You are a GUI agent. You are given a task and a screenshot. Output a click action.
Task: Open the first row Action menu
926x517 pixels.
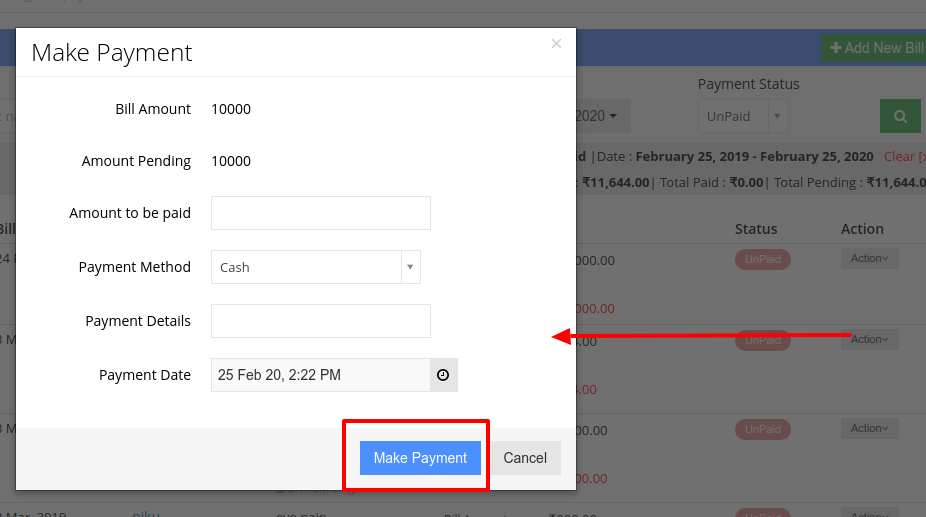point(869,258)
